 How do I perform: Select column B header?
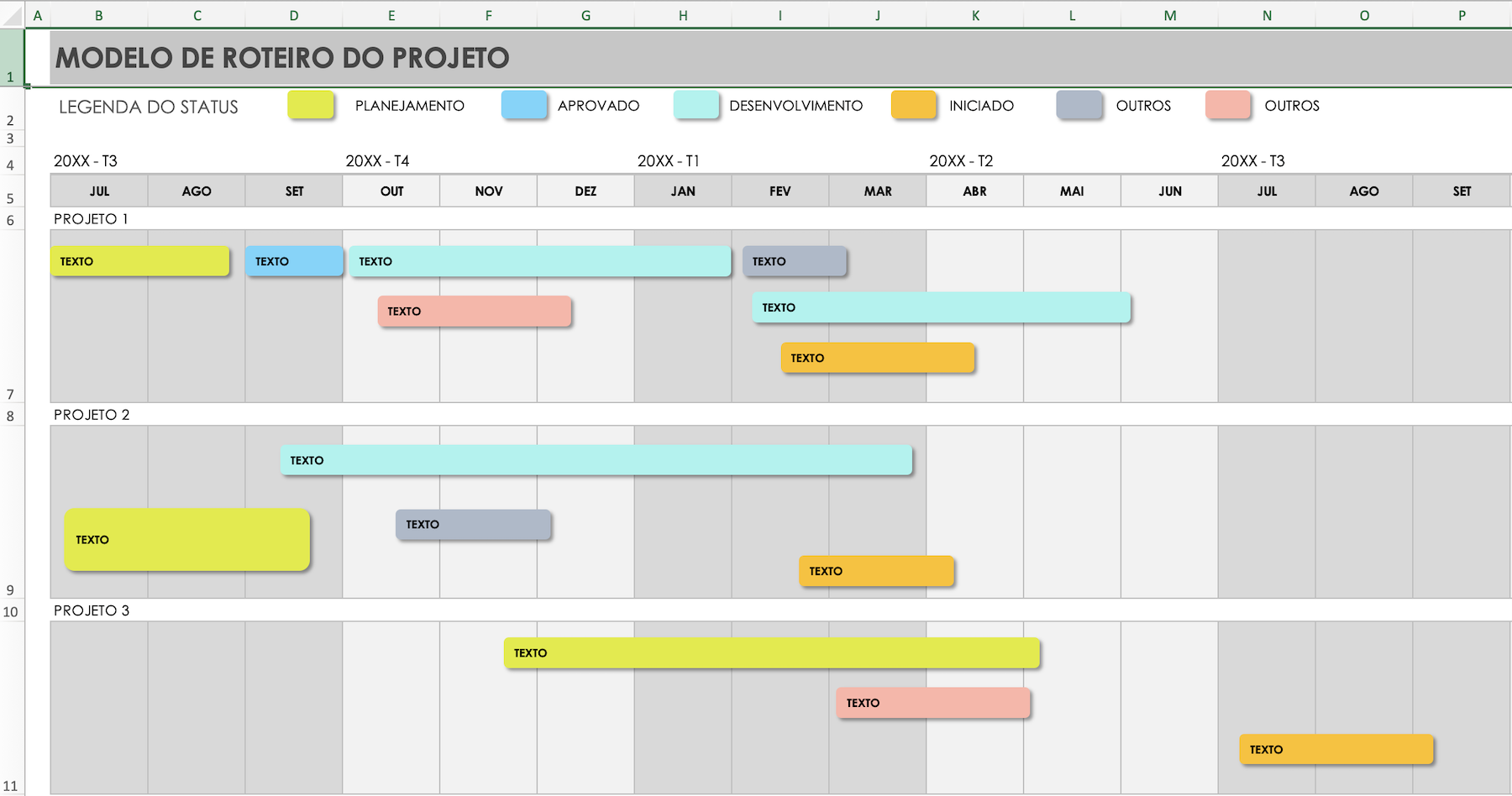click(99, 15)
